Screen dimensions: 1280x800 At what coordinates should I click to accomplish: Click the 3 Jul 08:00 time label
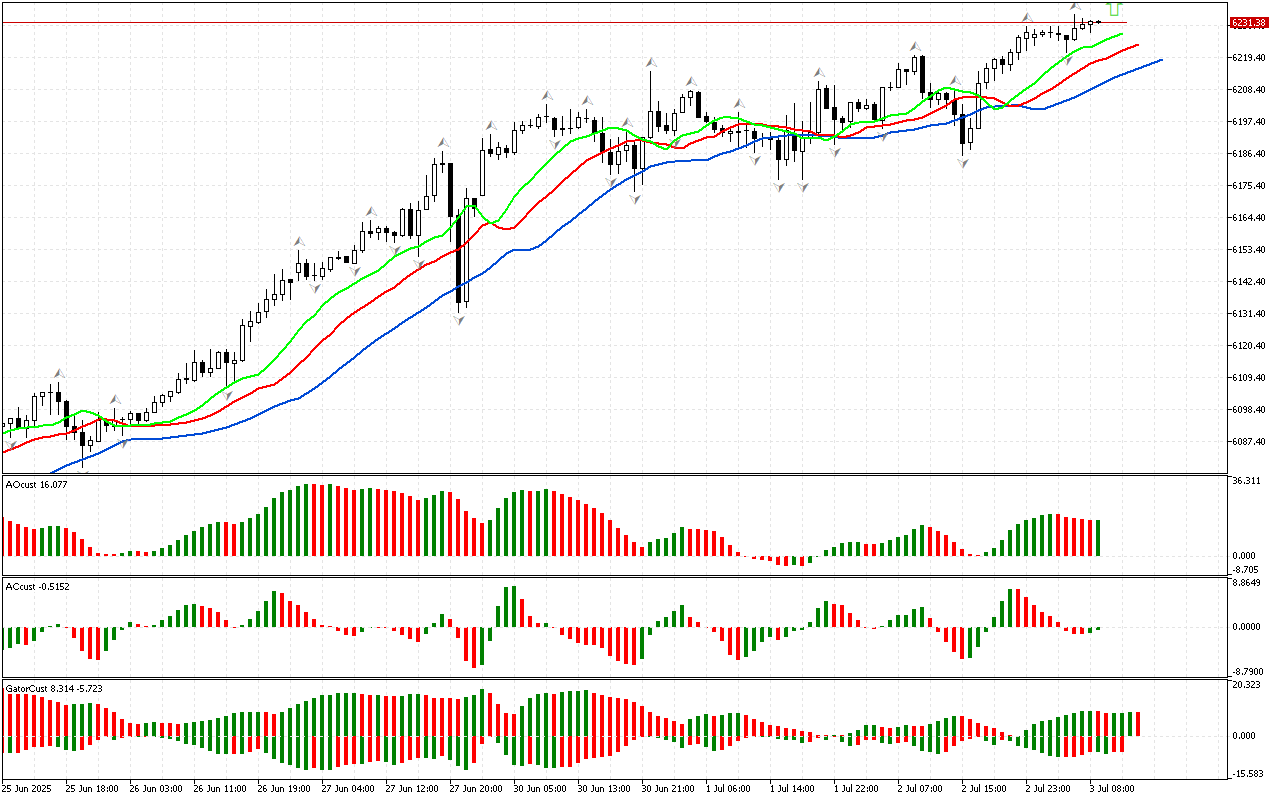1111,788
